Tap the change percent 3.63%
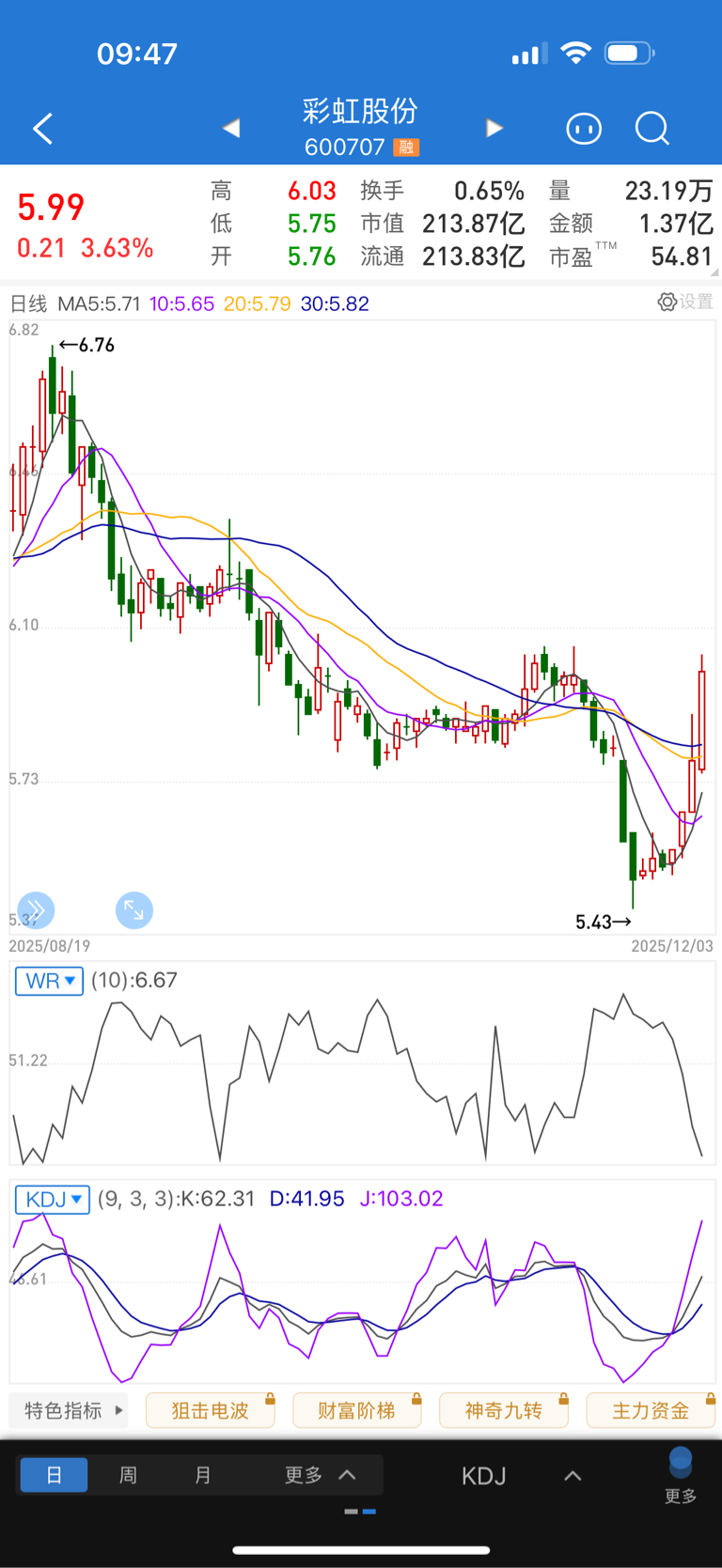The height and width of the screenshot is (1568, 722). (x=117, y=248)
